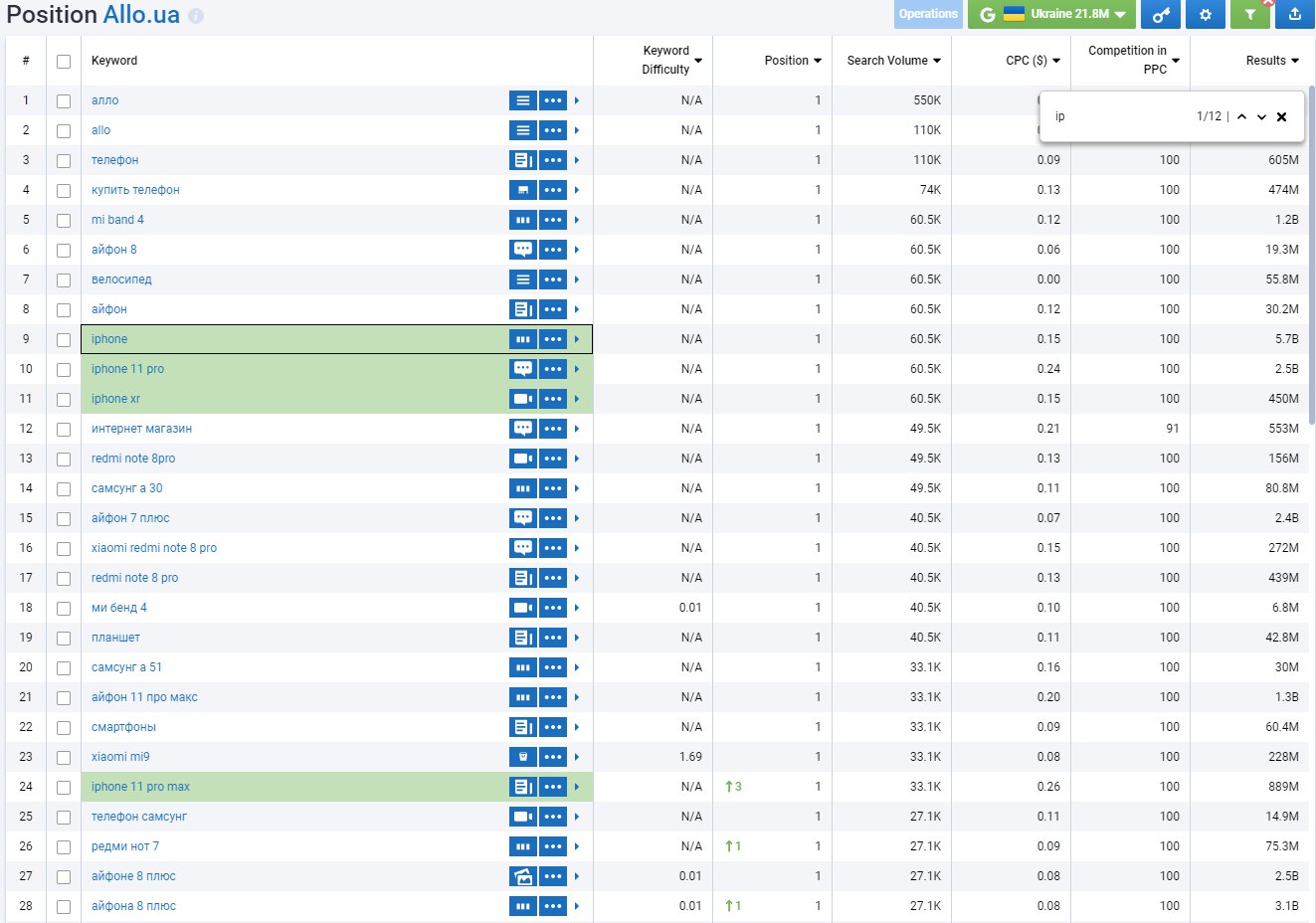Click video icon in 'redmi note 8pro' row

click(523, 459)
